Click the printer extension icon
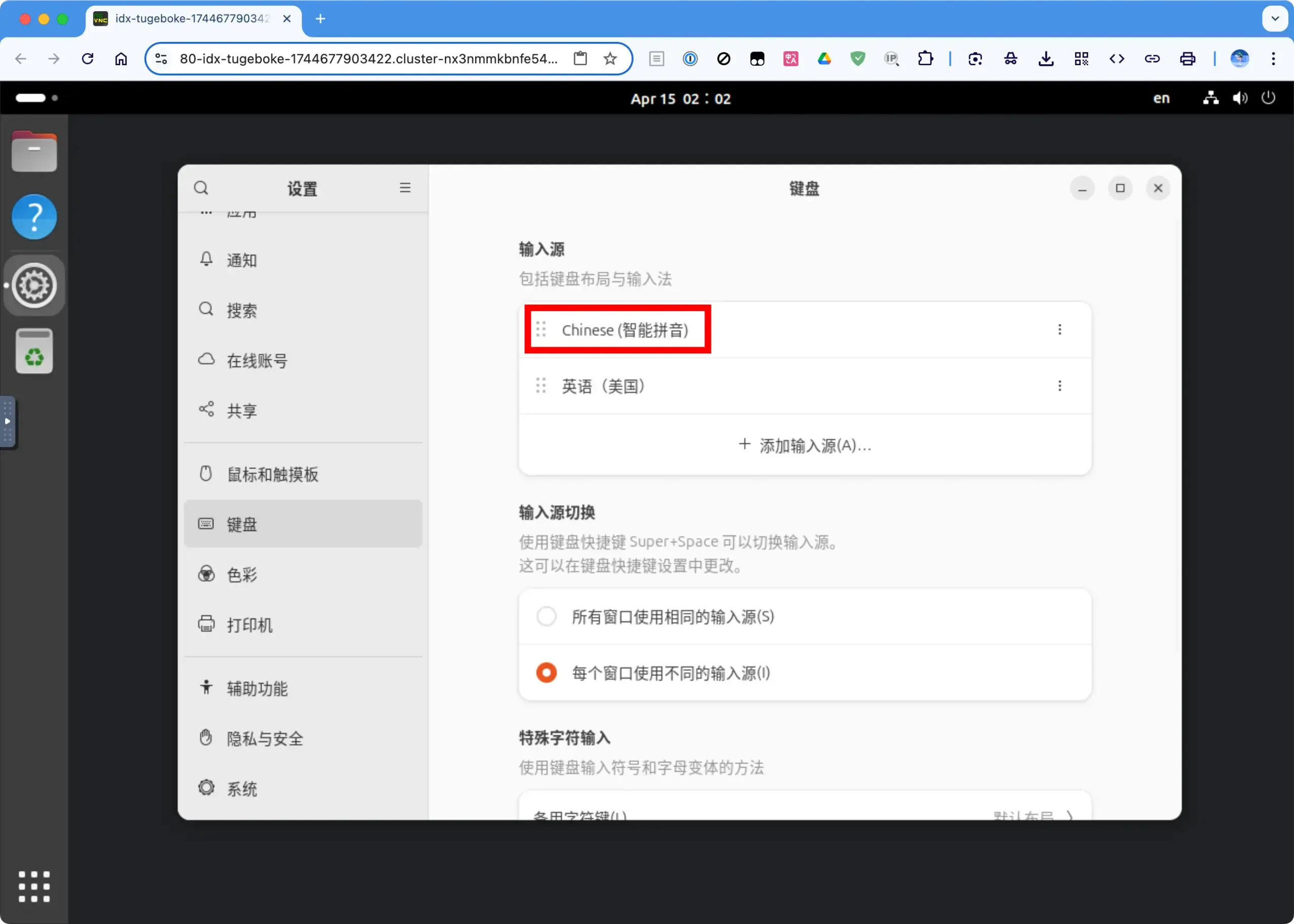The width and height of the screenshot is (1294, 924). (x=1188, y=59)
